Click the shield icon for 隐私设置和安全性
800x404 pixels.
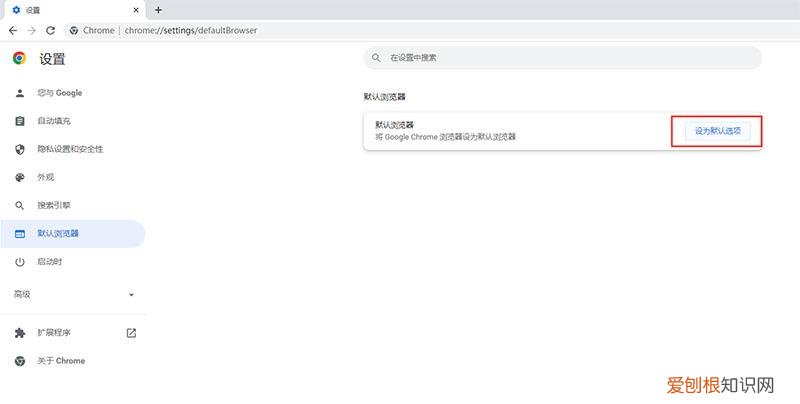[x=20, y=149]
